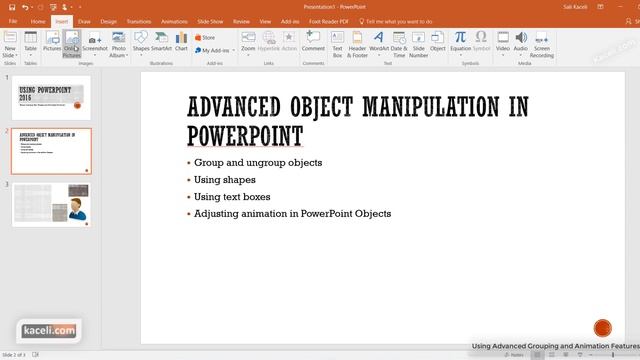Switch to Slide Sorter view

[551, 355]
